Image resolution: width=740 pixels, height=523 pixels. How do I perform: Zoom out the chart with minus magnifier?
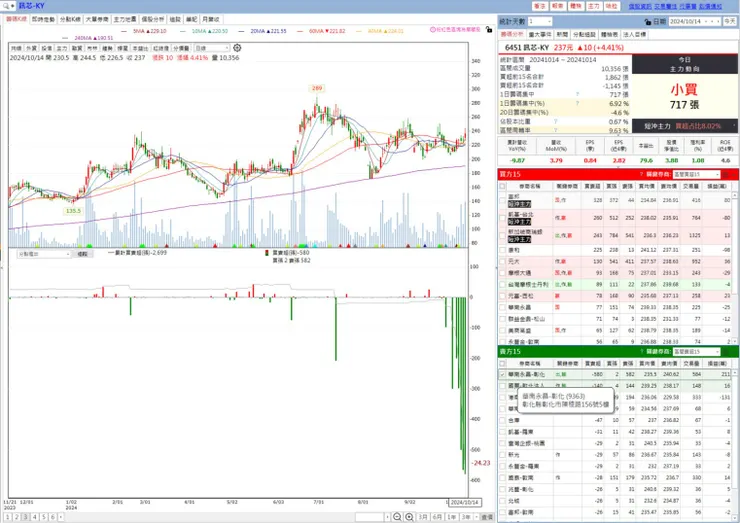coord(397,517)
